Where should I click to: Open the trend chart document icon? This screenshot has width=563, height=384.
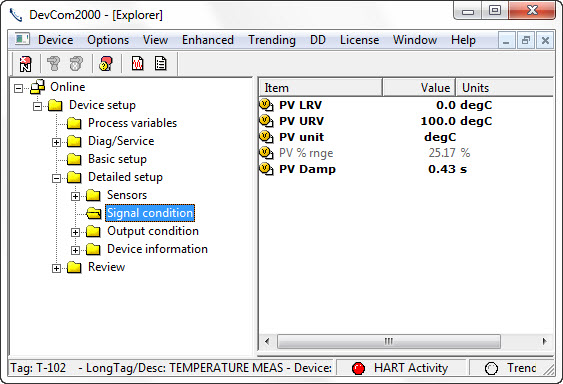(x=138, y=64)
